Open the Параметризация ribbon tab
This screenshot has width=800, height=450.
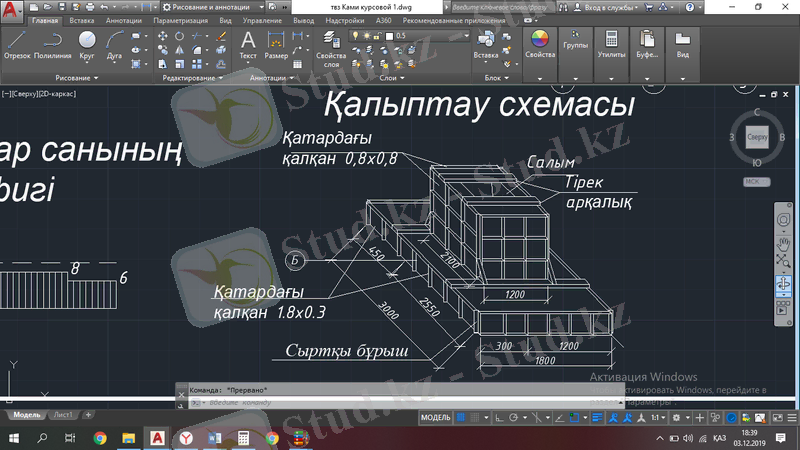tap(180, 20)
